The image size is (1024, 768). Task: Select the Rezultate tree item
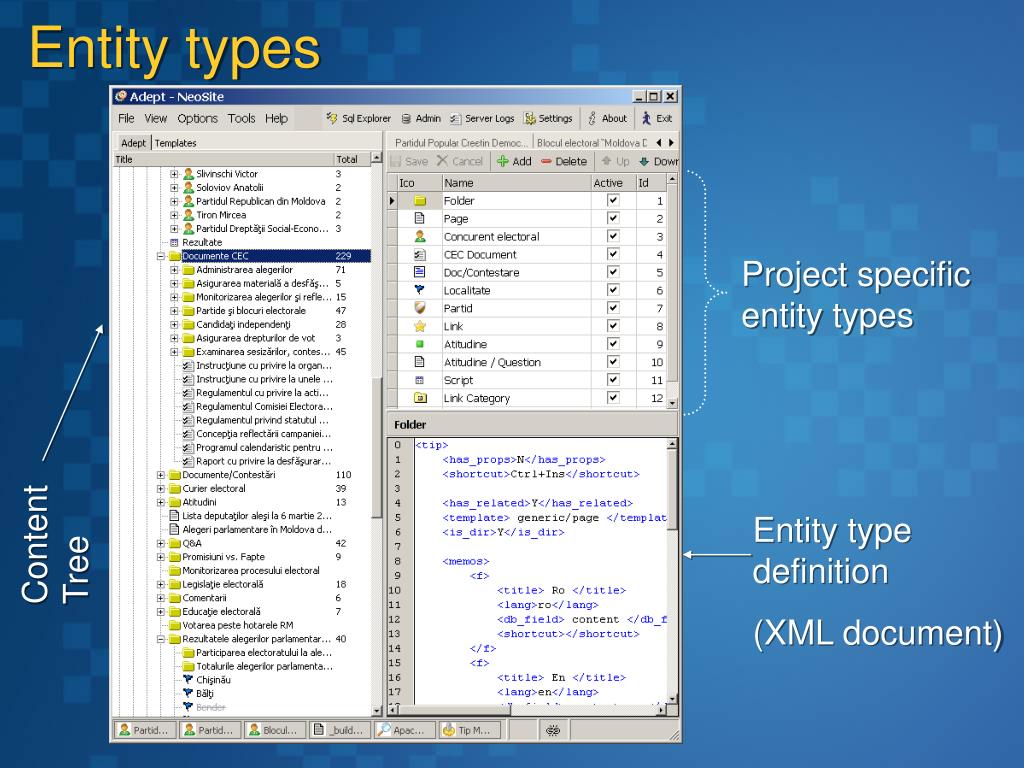point(202,242)
